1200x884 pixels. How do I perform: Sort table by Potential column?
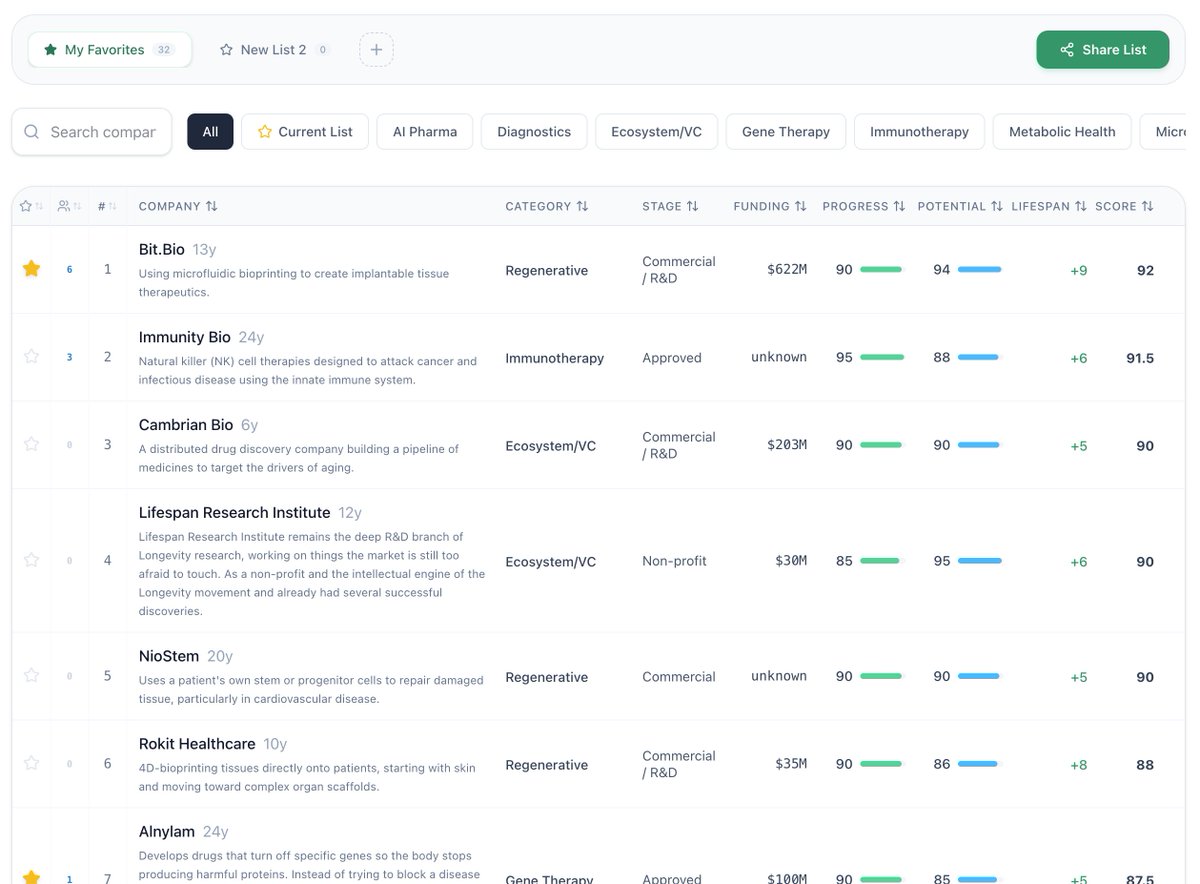(x=960, y=206)
